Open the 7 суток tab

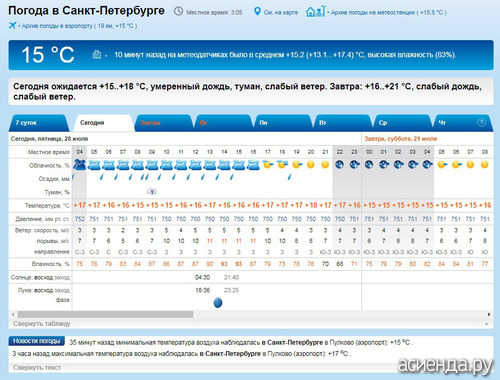coord(38,123)
